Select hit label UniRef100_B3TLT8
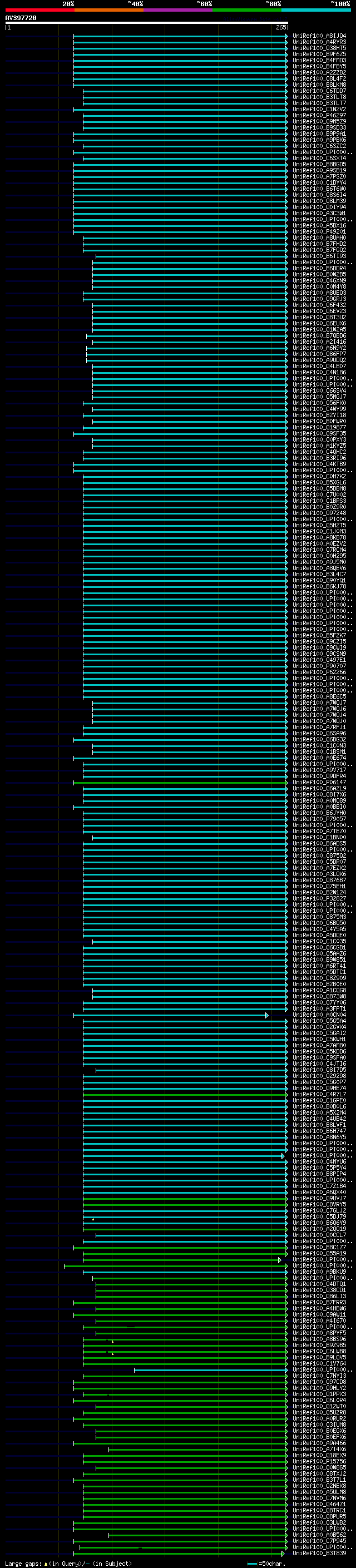 [319, 97]
